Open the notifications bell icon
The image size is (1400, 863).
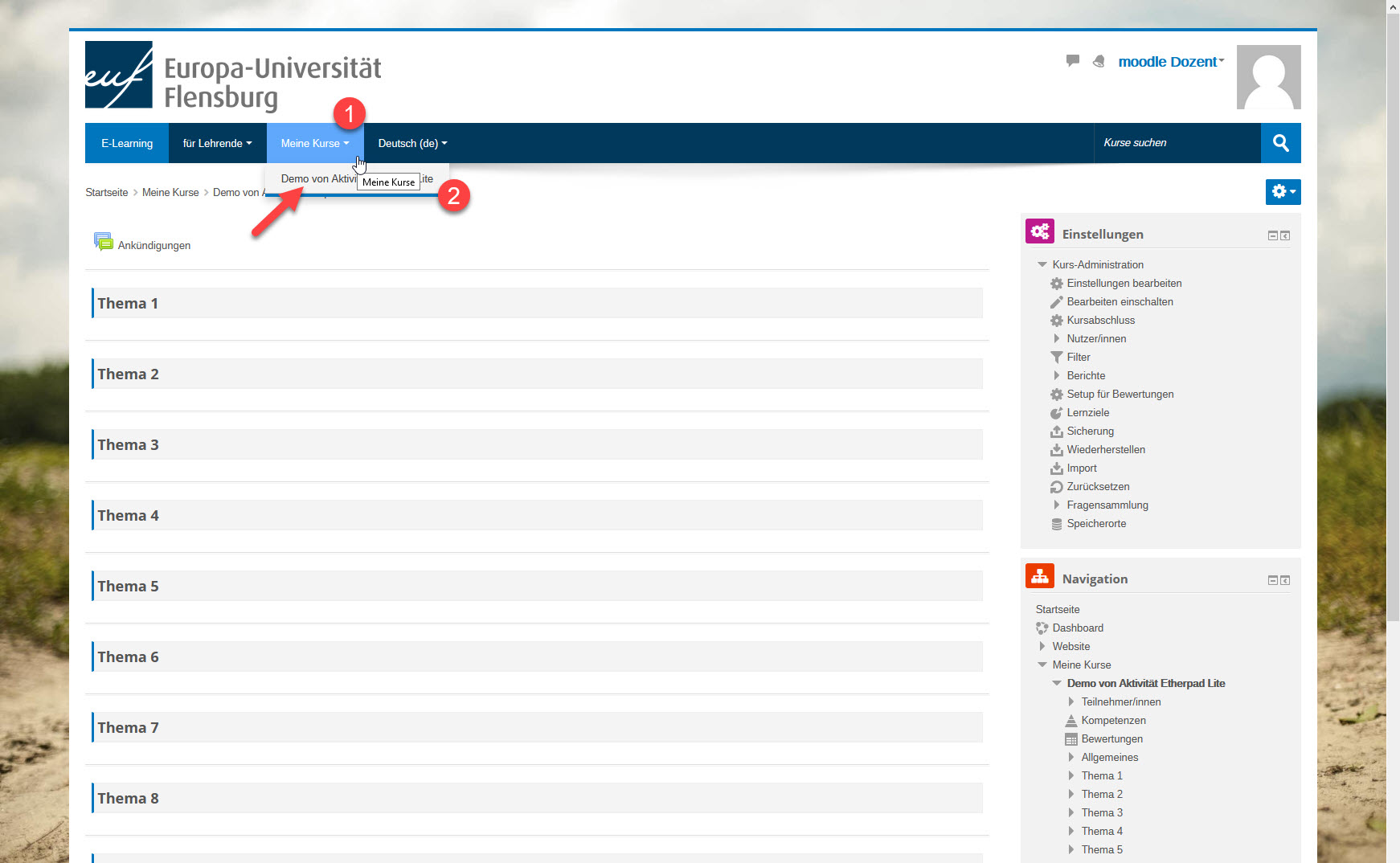[1099, 61]
